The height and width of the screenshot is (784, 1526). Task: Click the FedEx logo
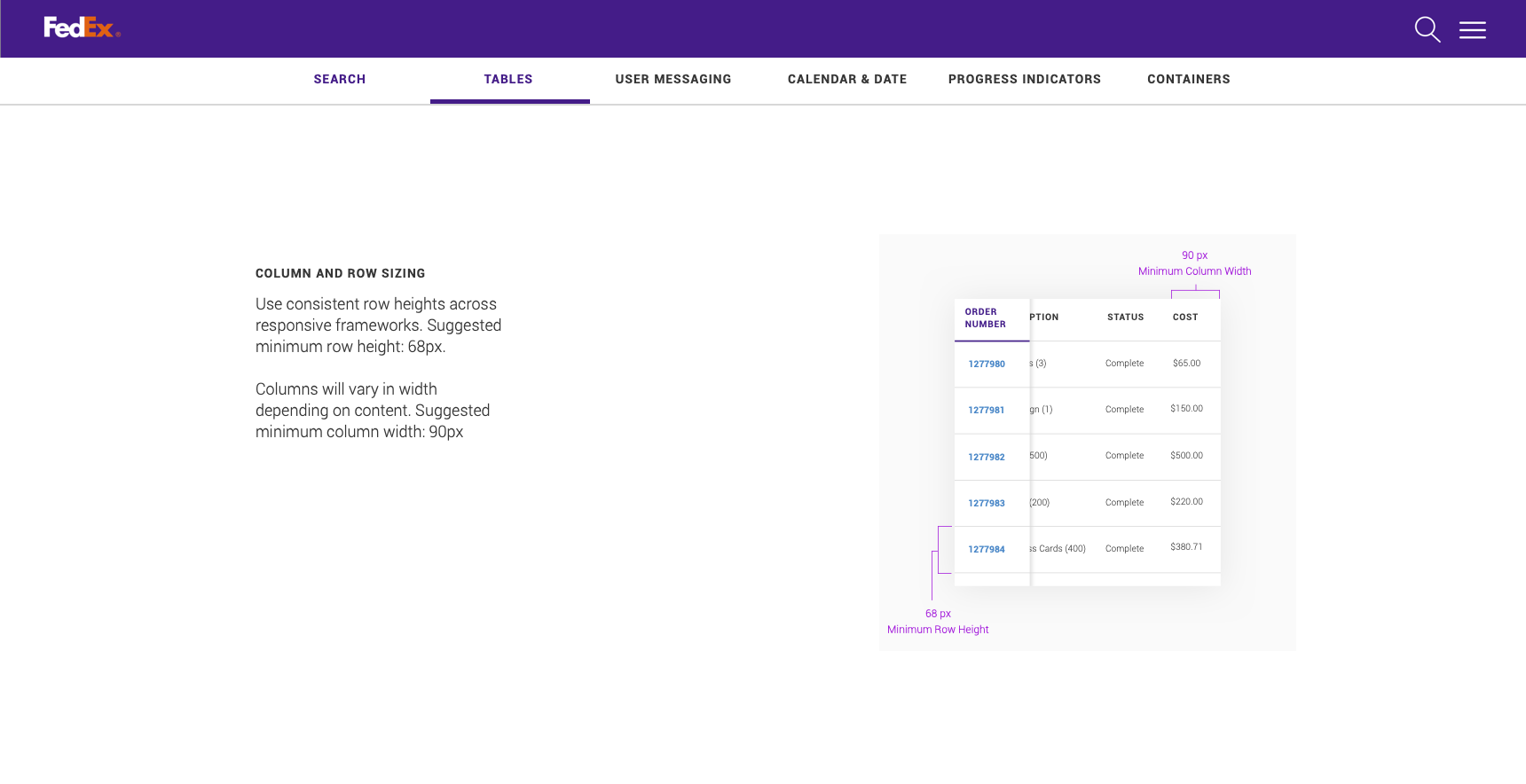(x=82, y=28)
